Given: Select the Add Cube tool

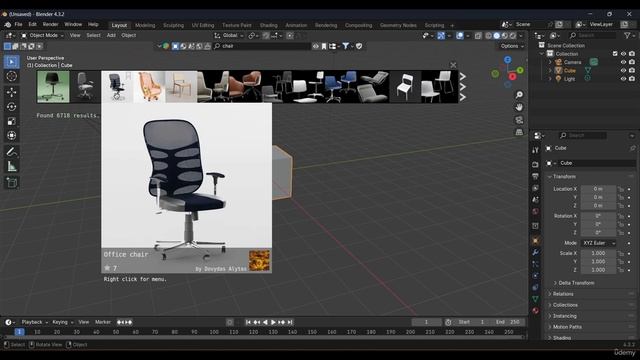Looking at the screenshot, I should pyautogui.click(x=11, y=182).
